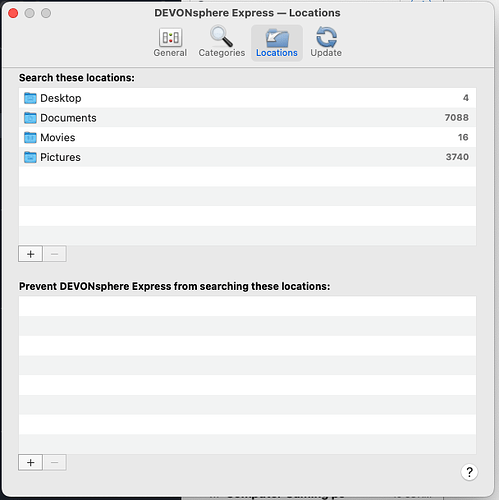Select the Movies location name
499x500 pixels.
tap(58, 138)
